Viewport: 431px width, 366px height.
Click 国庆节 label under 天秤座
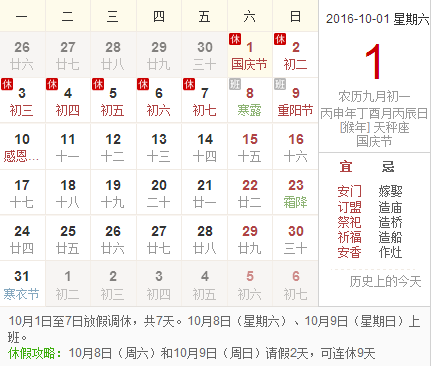coord(374,141)
